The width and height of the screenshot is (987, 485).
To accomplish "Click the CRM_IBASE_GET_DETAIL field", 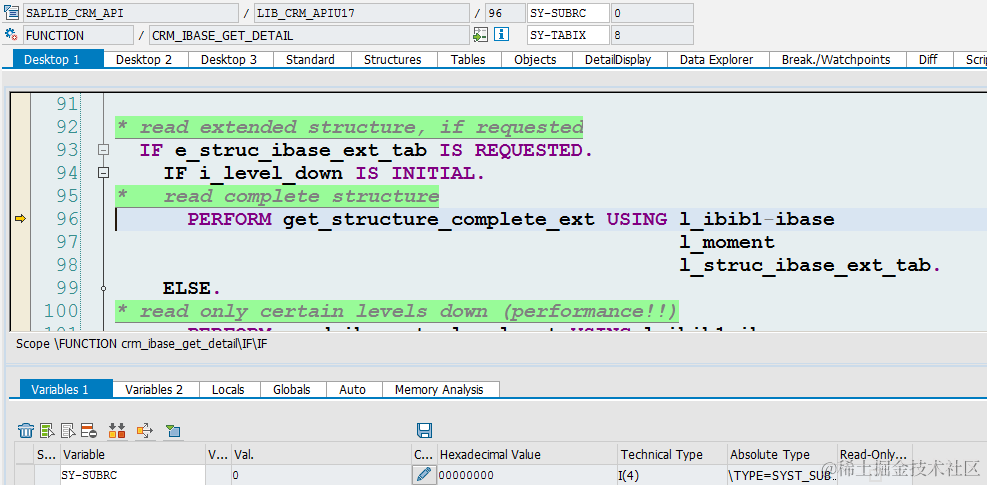I will (310, 35).
